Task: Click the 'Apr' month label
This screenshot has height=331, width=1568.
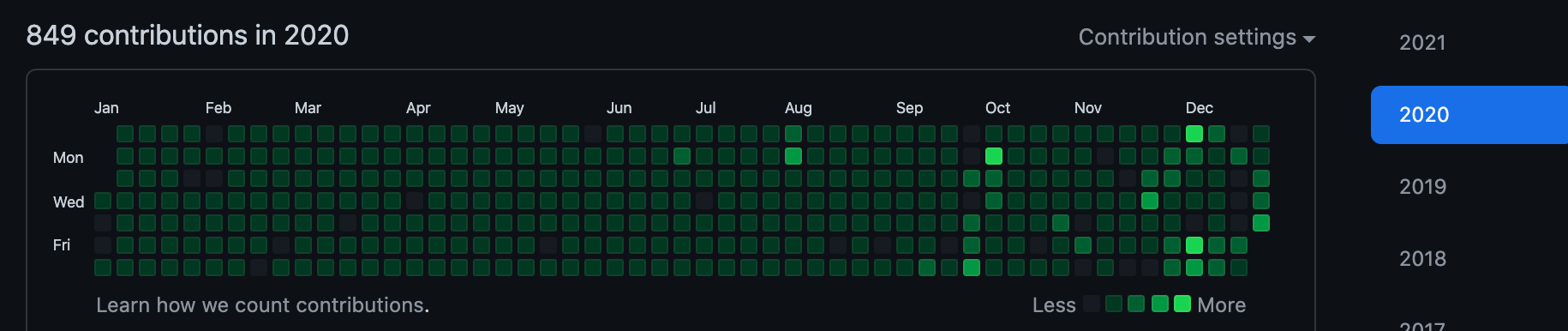Action: pos(418,108)
